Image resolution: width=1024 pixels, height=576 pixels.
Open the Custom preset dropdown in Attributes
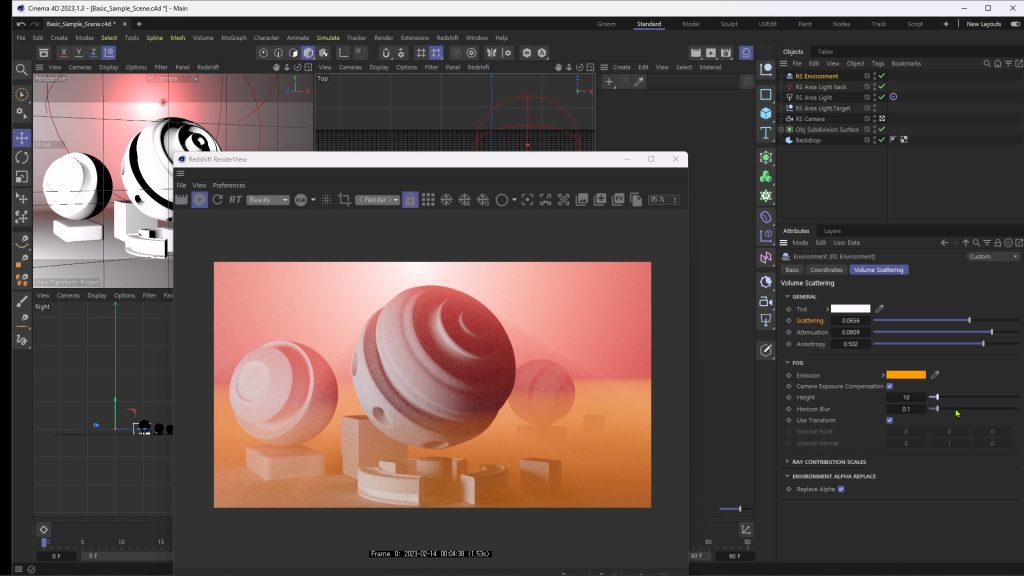pyautogui.click(x=993, y=257)
